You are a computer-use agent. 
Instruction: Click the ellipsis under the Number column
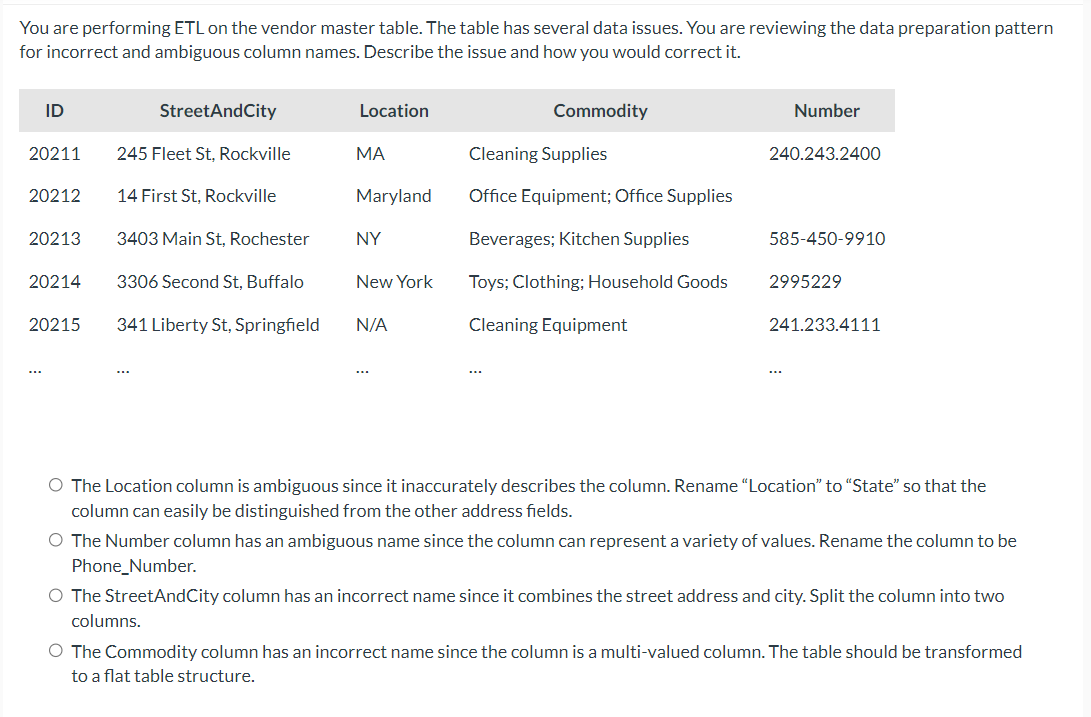click(776, 368)
